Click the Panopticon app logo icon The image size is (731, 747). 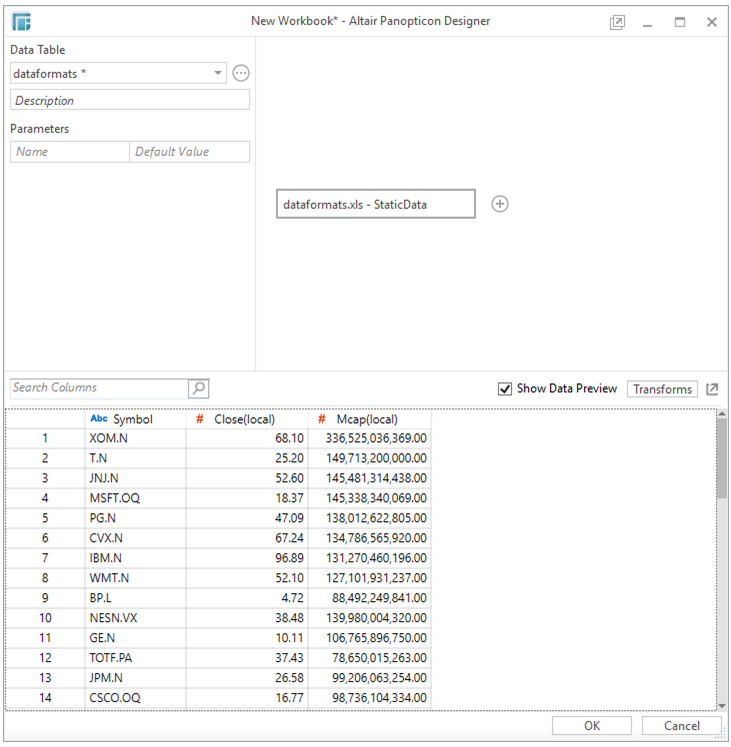[x=21, y=21]
